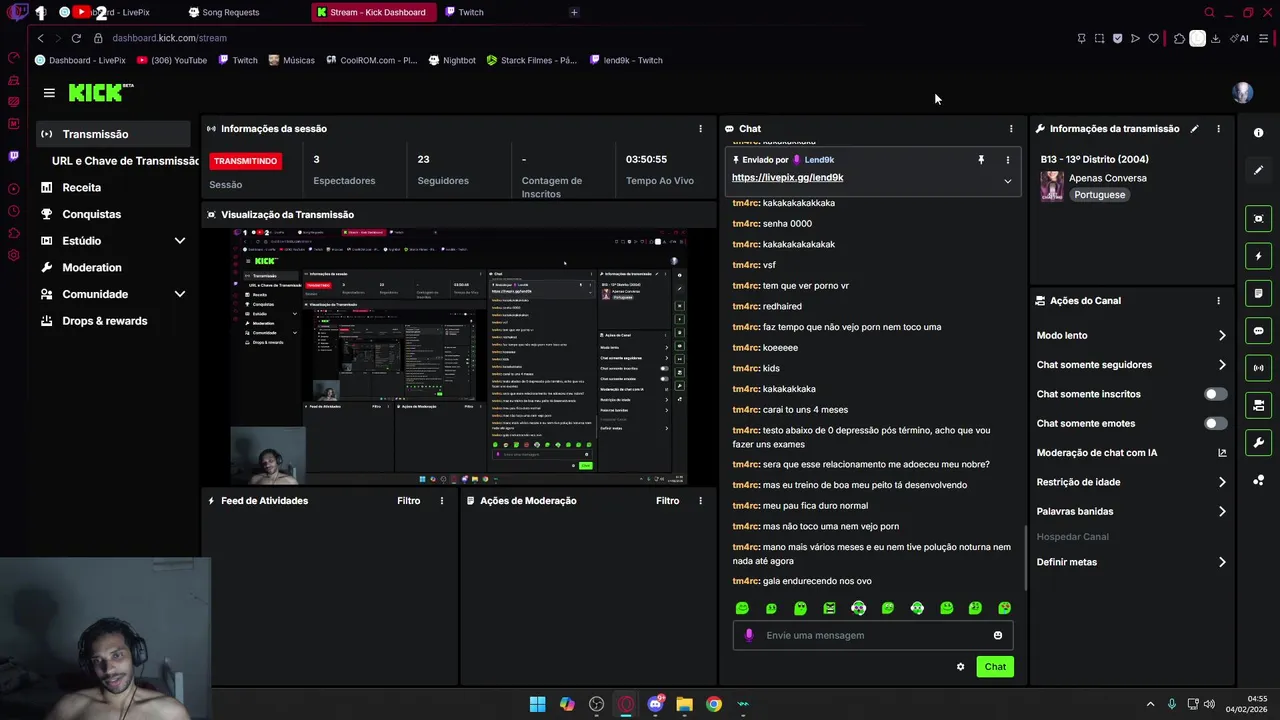This screenshot has width=1280, height=720.
Task: Open Google Chrome from the taskbar
Action: pos(713,704)
